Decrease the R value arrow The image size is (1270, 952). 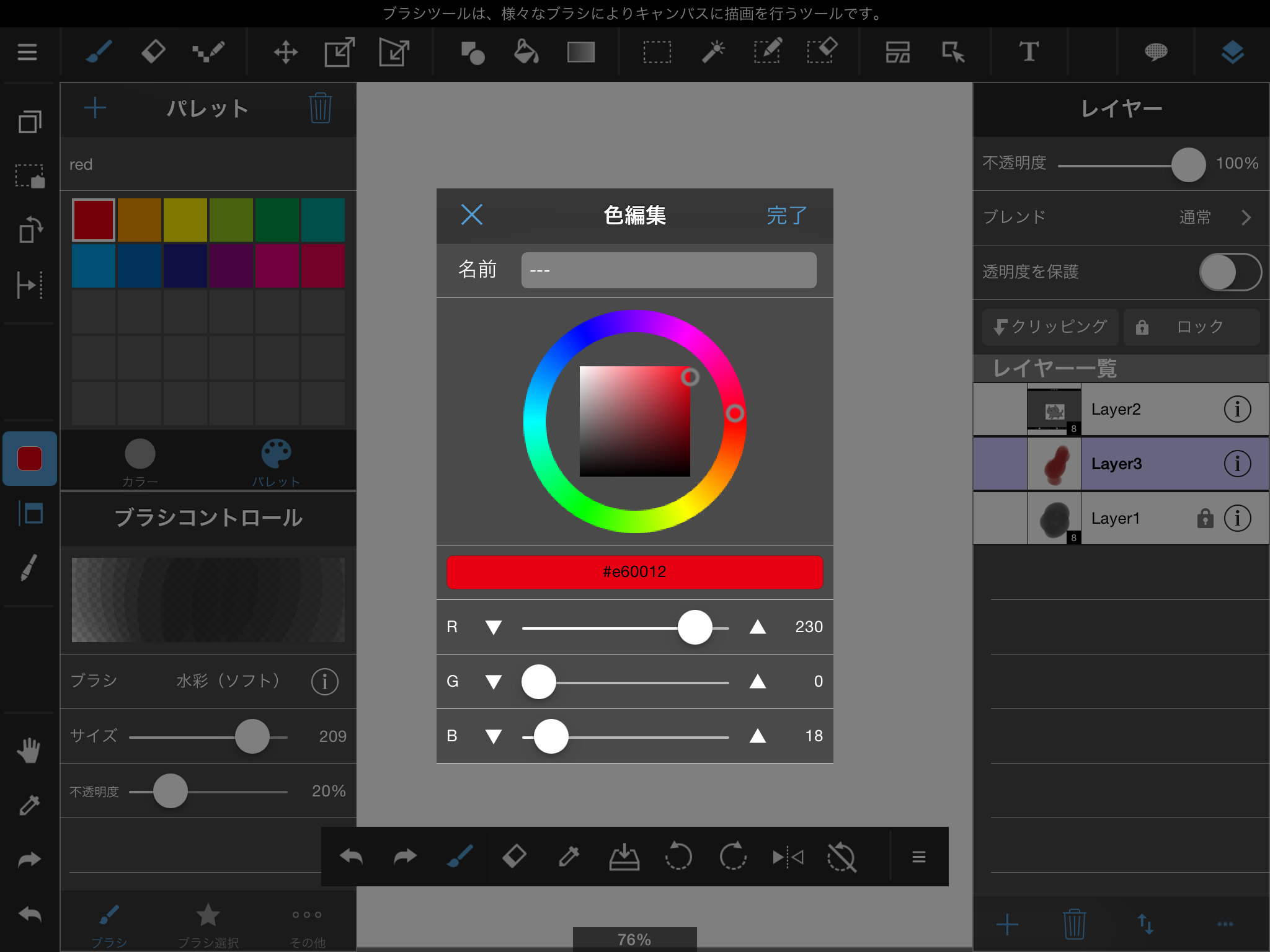point(494,627)
